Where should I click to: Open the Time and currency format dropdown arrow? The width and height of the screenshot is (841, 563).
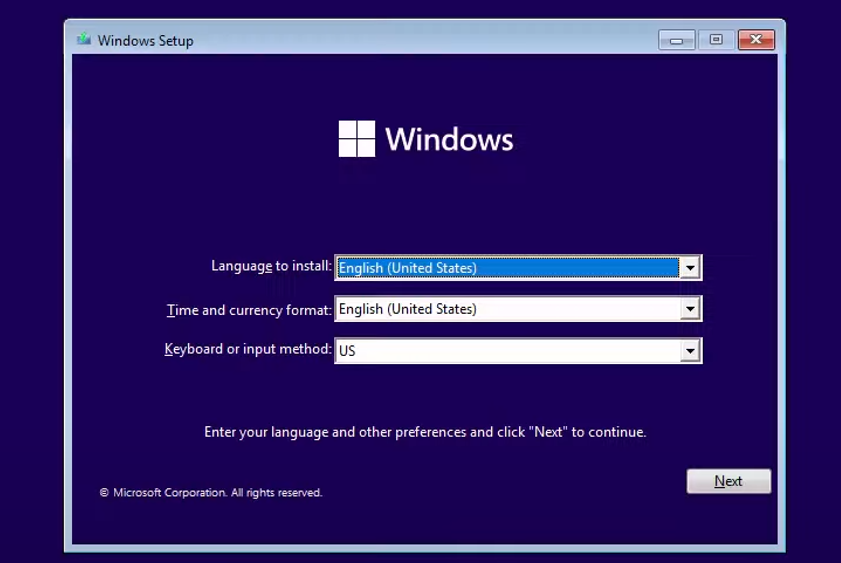coord(689,310)
